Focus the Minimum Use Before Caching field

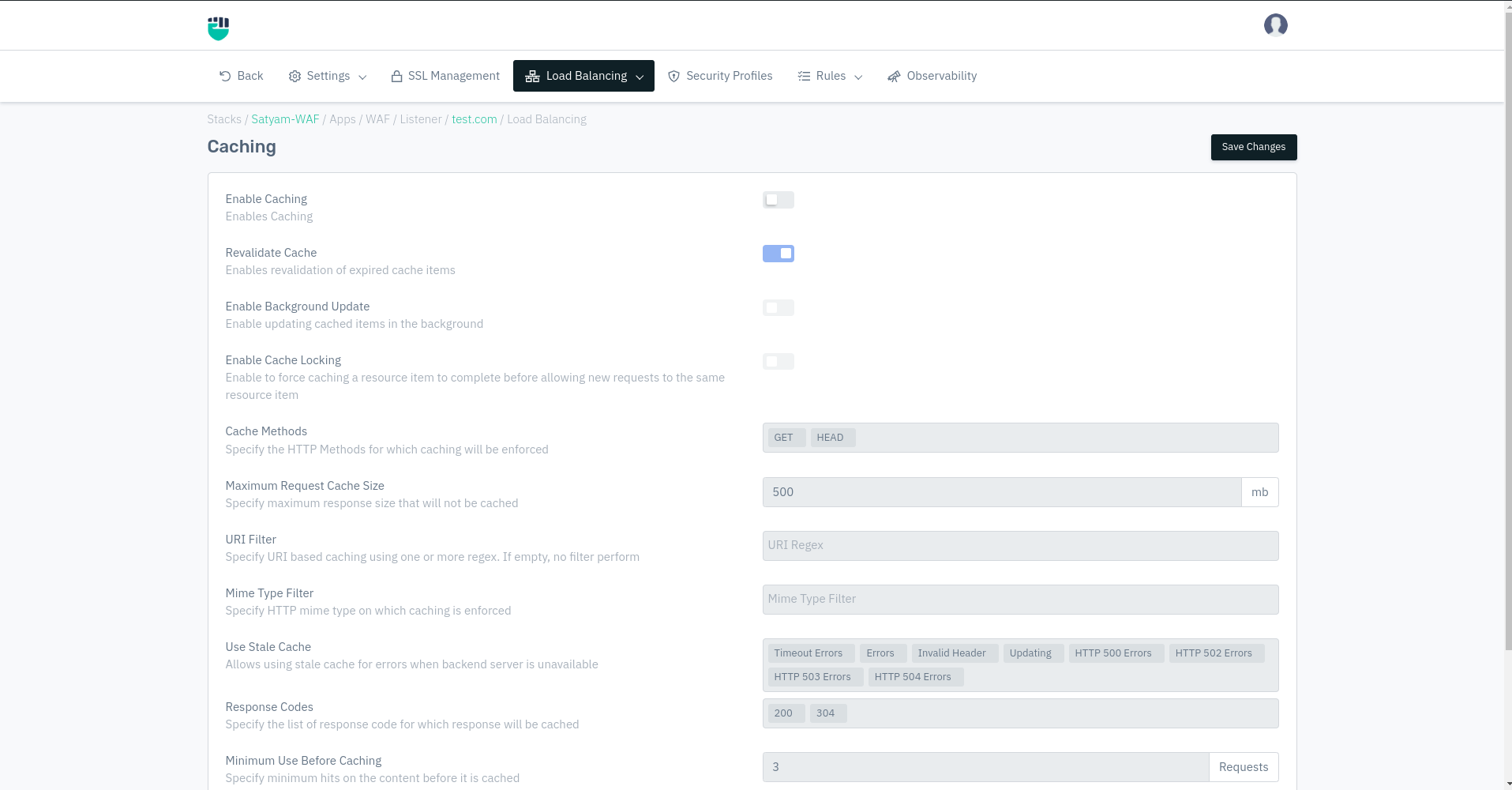[x=985, y=767]
